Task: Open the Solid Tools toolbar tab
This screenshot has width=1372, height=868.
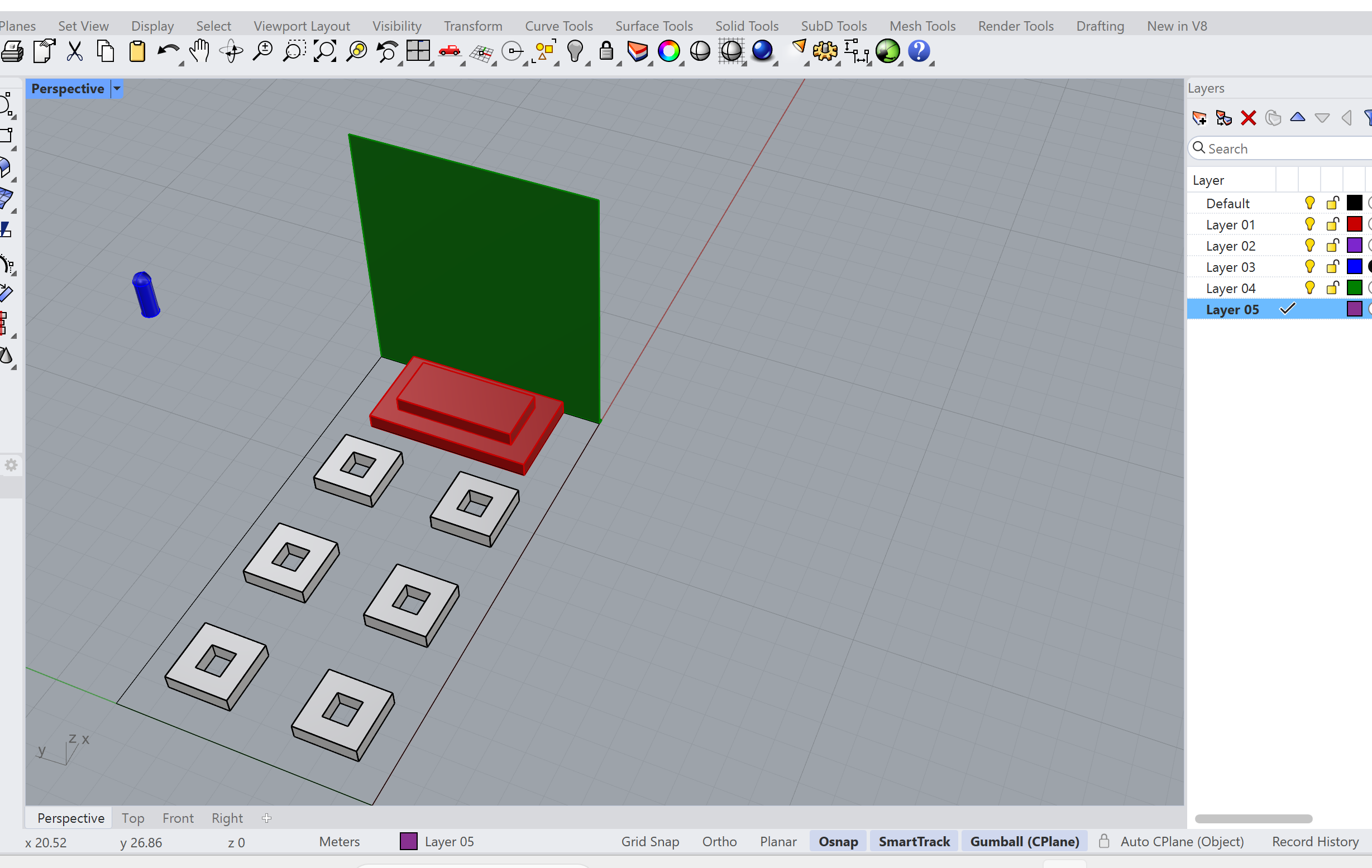Action: (x=747, y=26)
